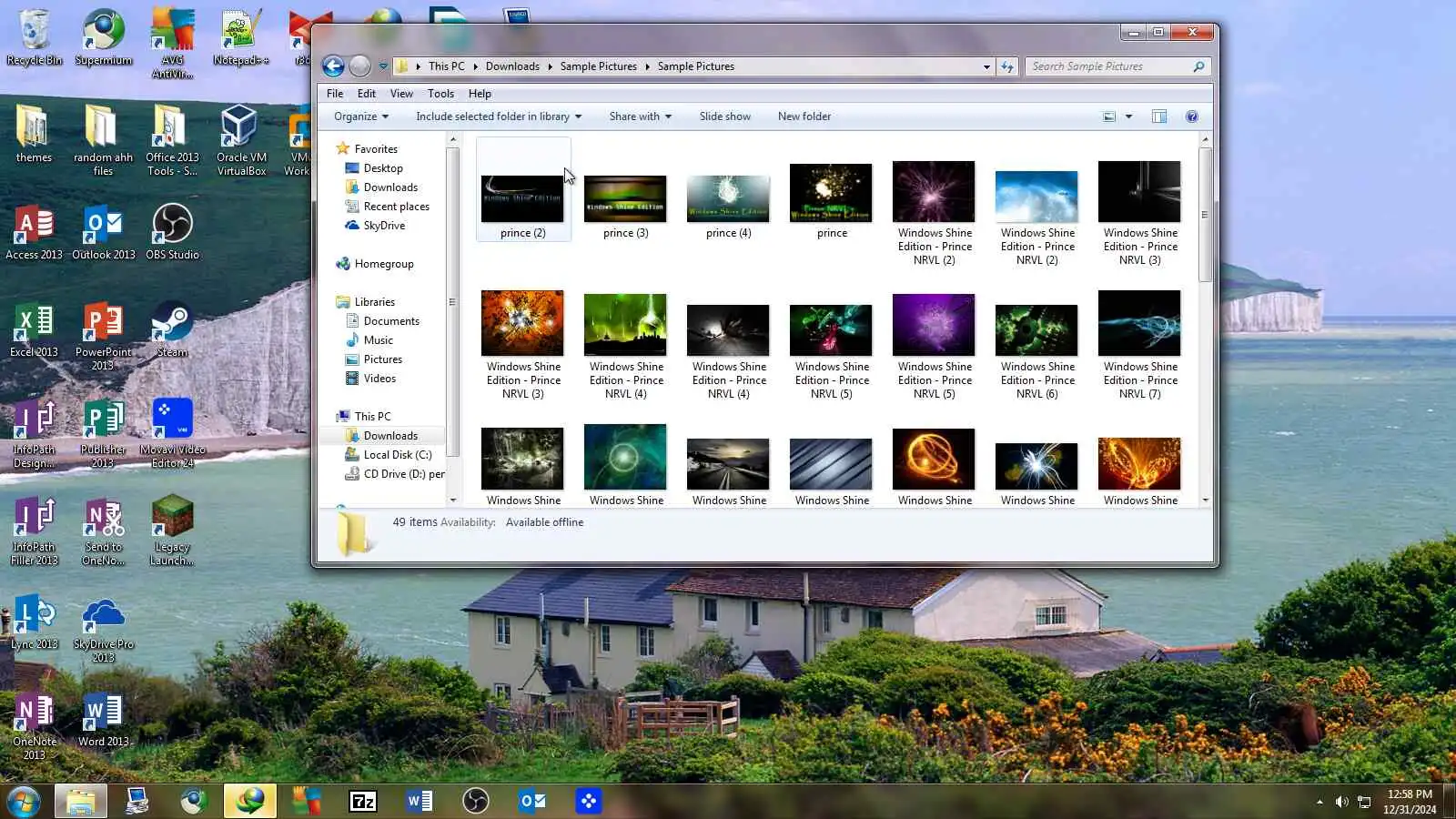Select the Lync 2013 desktop shortcut
The height and width of the screenshot is (819, 1456).
pos(35,622)
